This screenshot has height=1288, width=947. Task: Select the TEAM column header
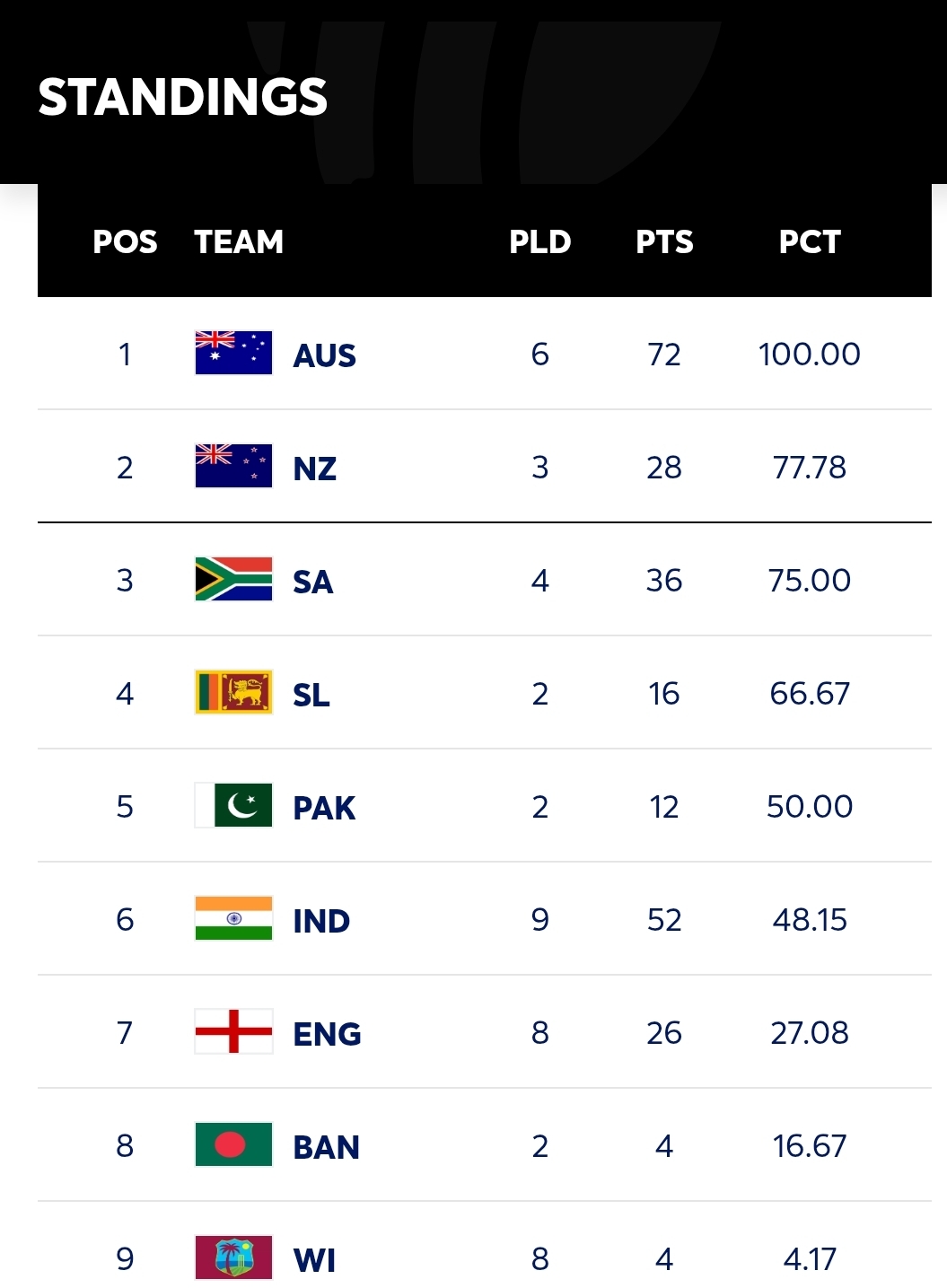[x=239, y=241]
